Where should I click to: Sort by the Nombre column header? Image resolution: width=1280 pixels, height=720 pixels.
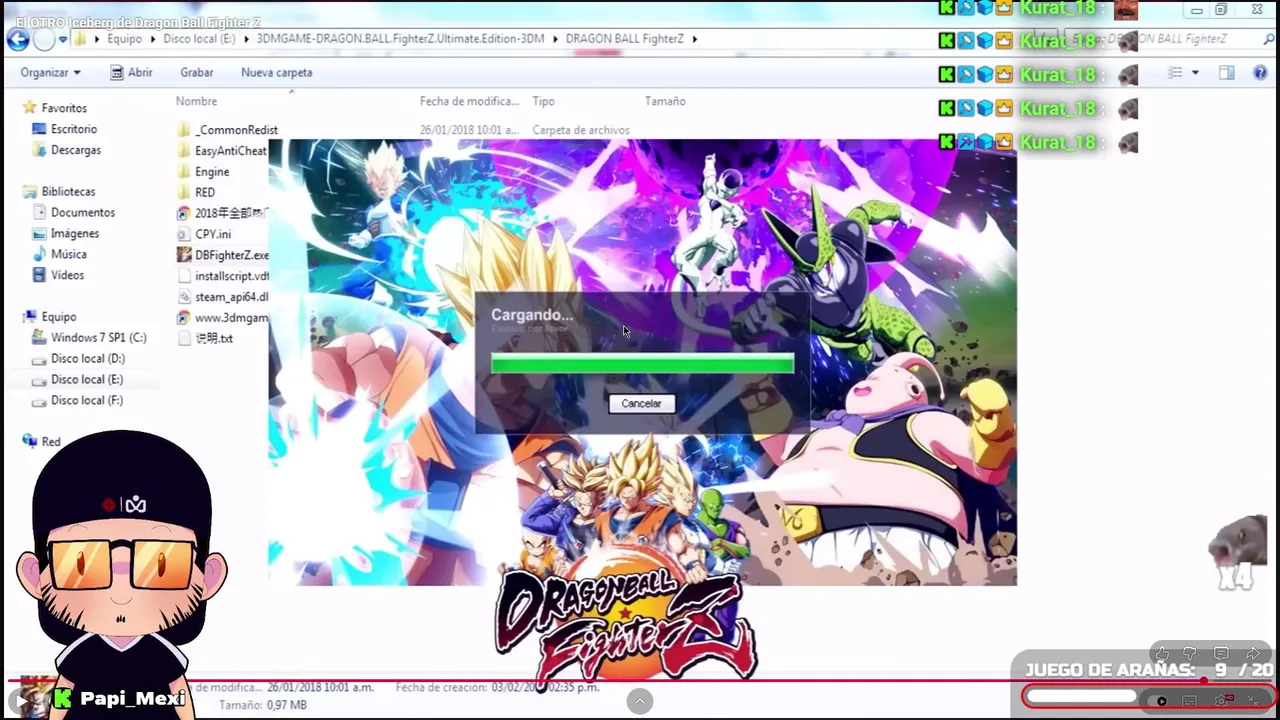pos(196,101)
